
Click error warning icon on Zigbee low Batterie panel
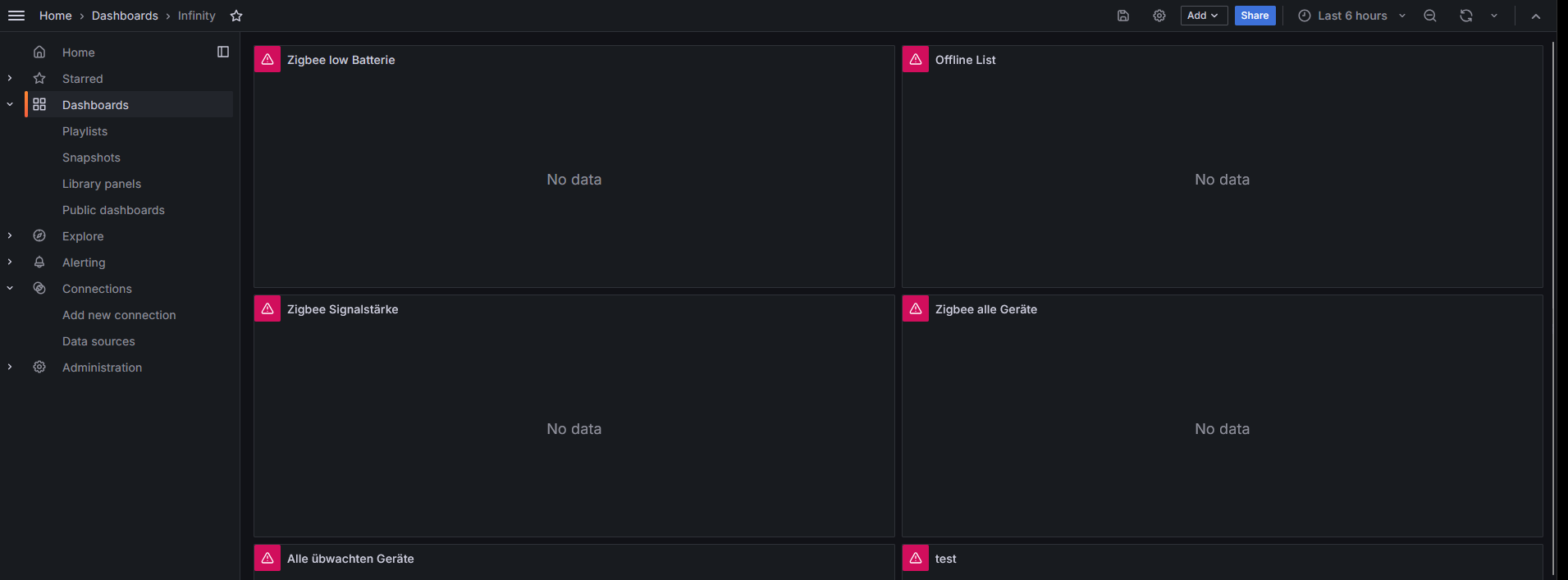(267, 59)
